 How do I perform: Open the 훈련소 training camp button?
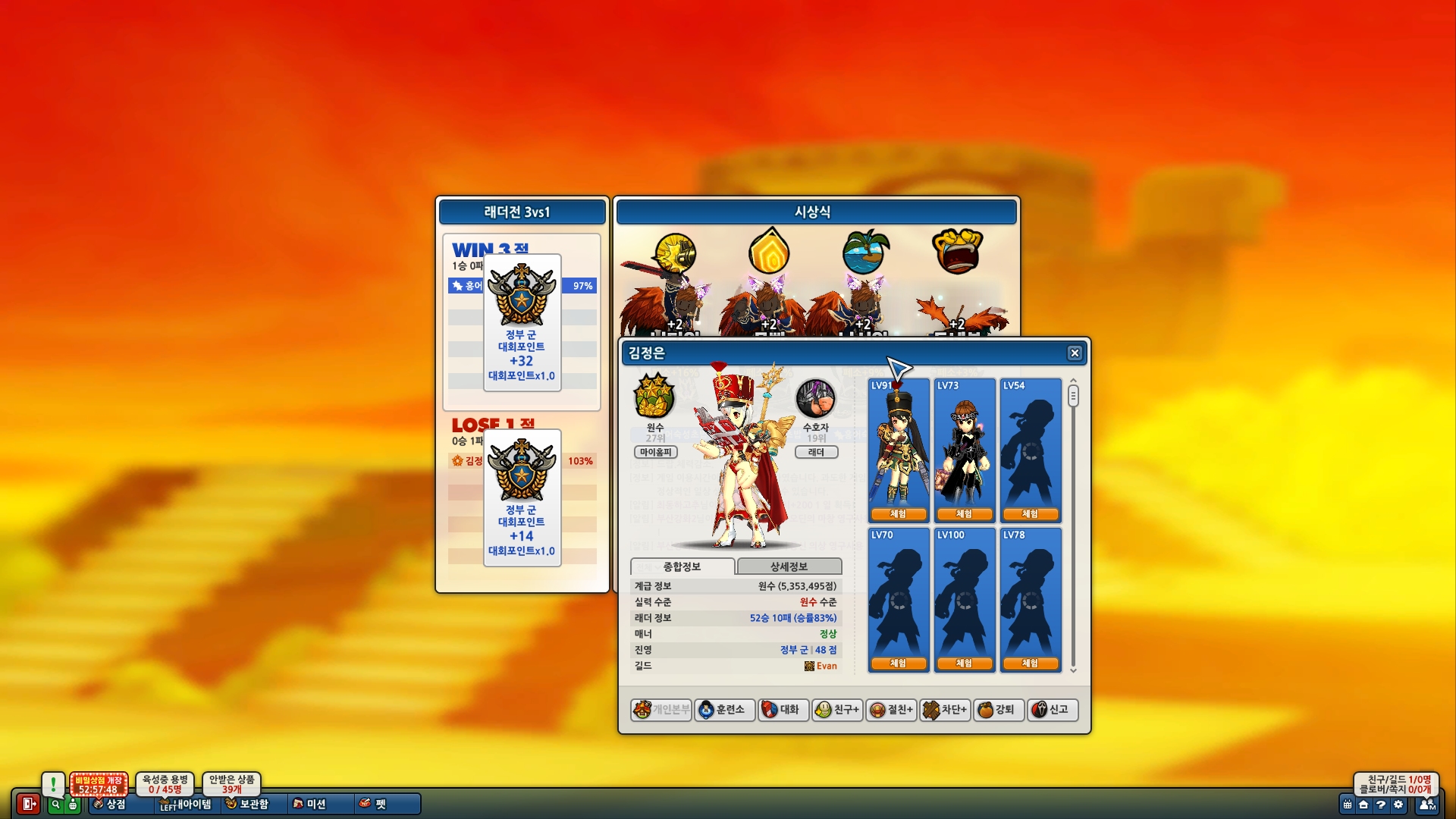724,710
